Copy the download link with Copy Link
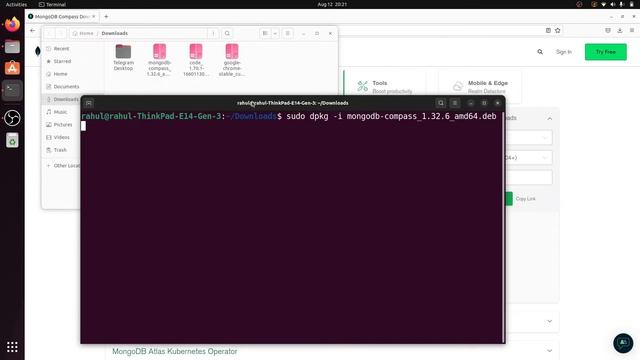 (525, 199)
